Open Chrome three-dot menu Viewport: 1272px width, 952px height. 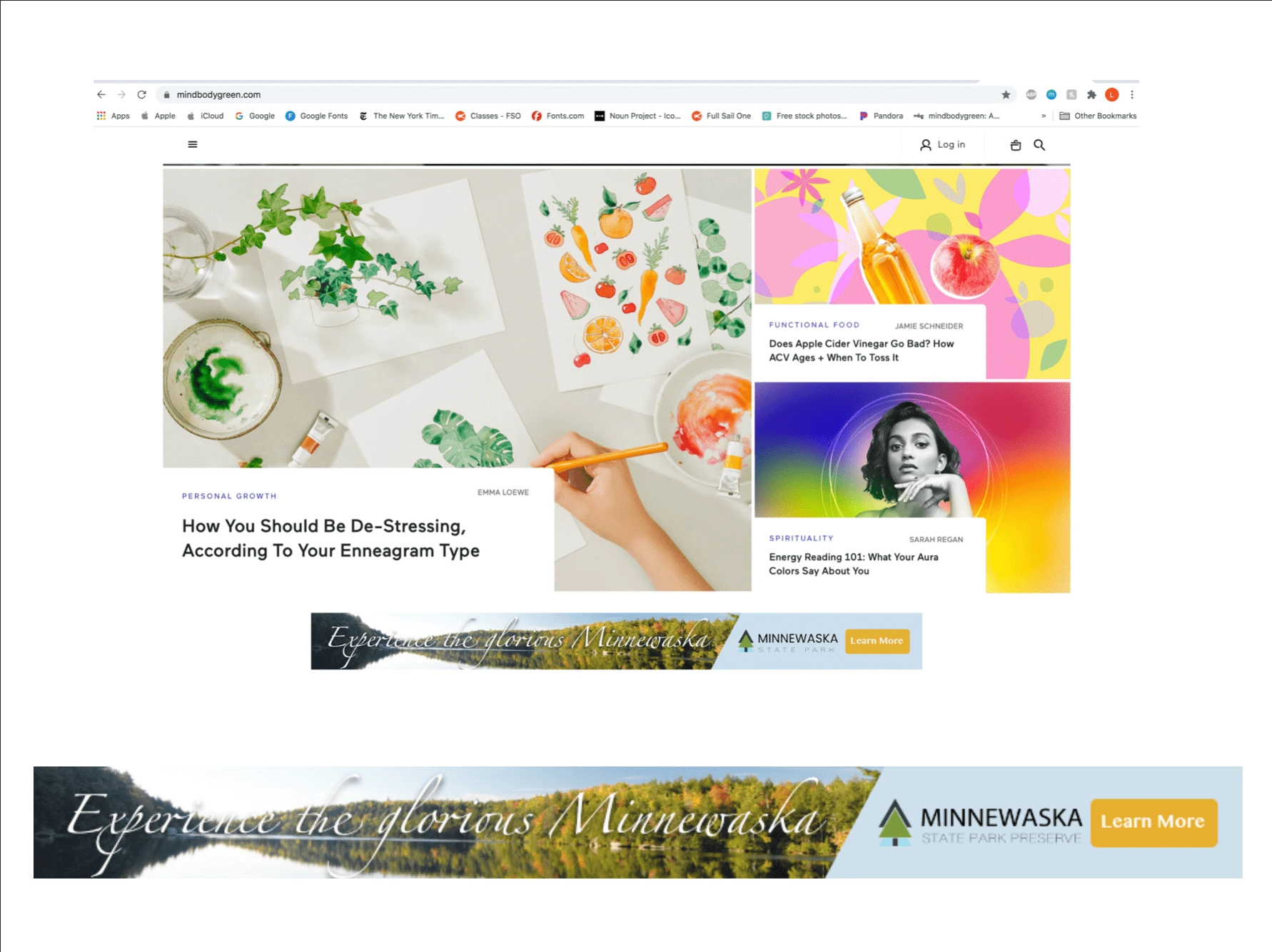pyautogui.click(x=1132, y=94)
